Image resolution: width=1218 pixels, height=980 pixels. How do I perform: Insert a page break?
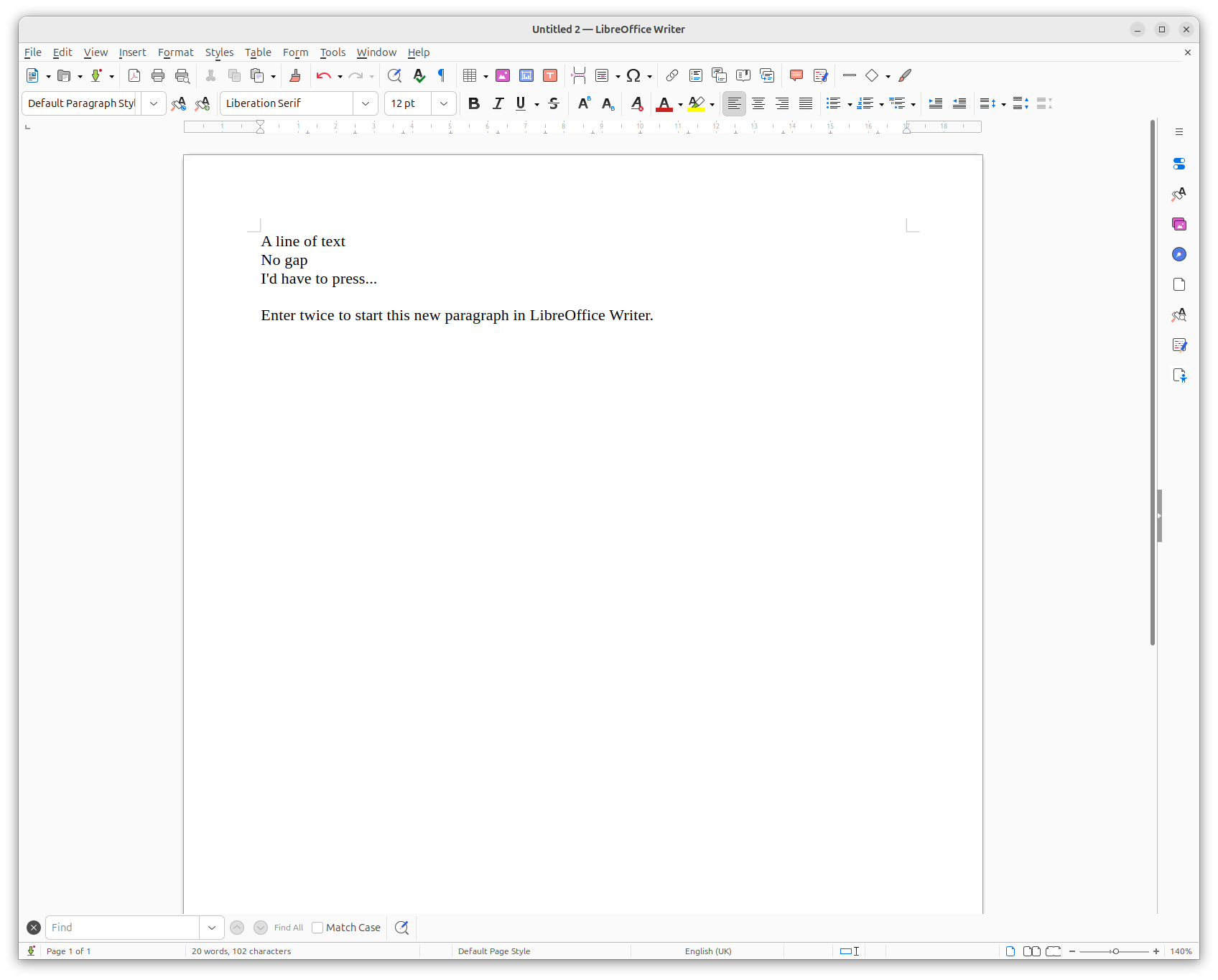click(579, 75)
